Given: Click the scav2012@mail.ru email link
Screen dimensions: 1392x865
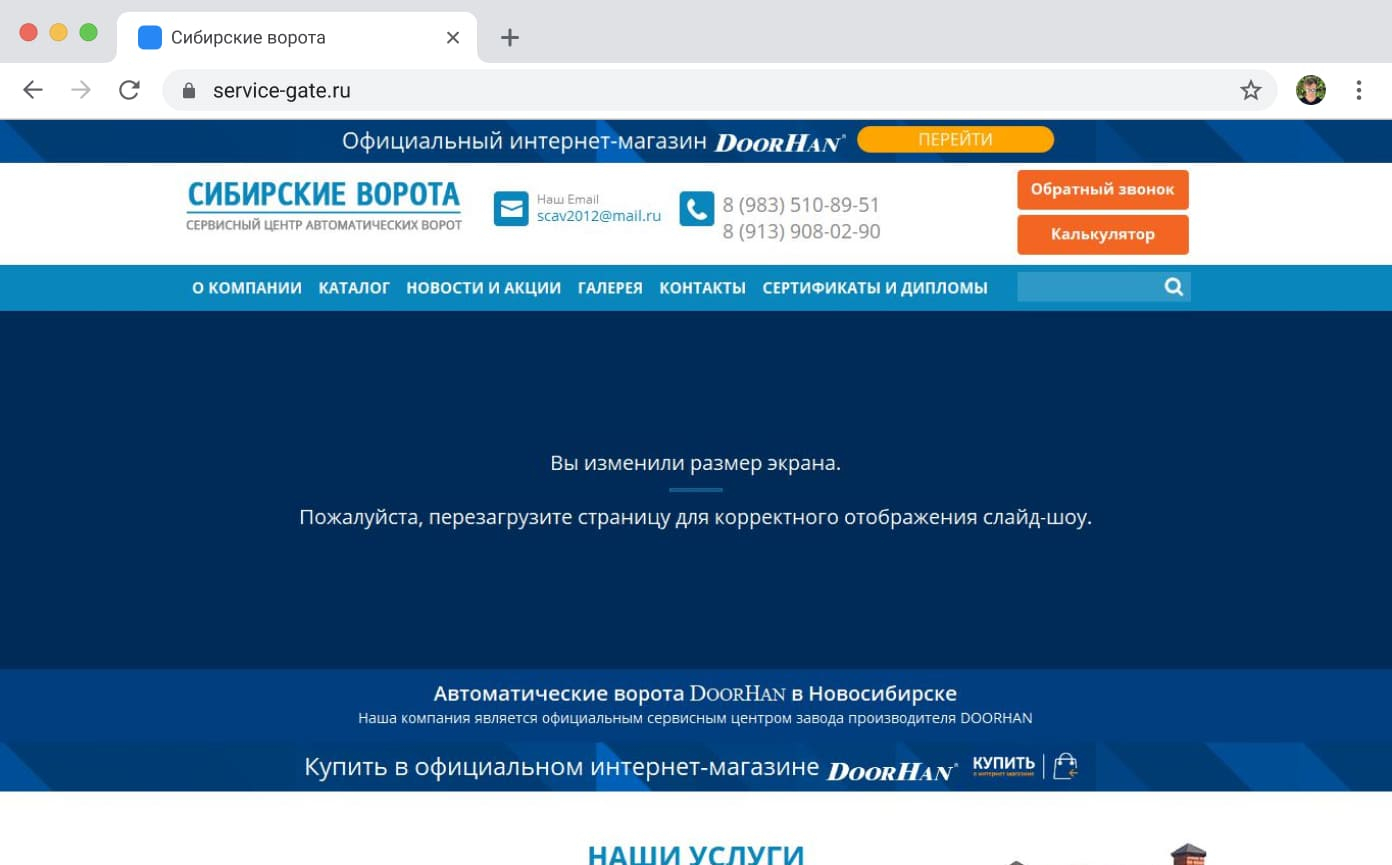Looking at the screenshot, I should (599, 216).
